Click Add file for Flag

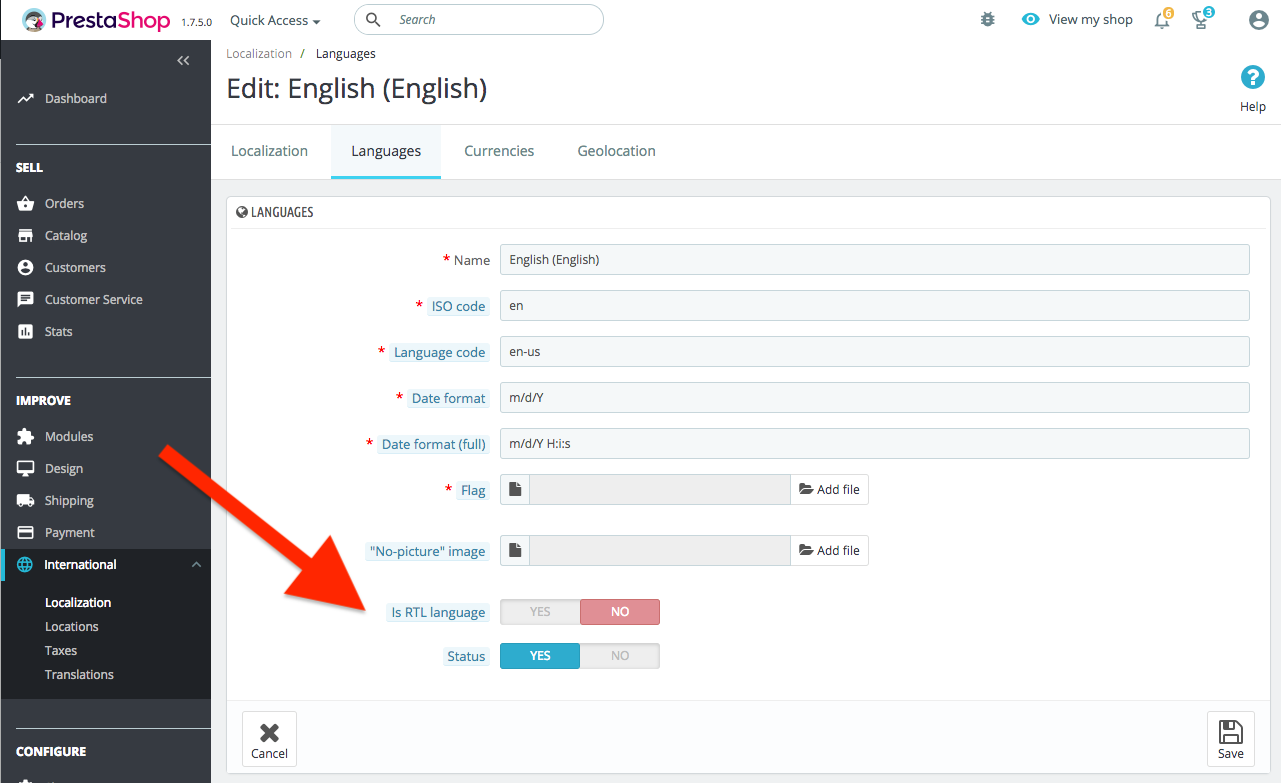(x=829, y=490)
